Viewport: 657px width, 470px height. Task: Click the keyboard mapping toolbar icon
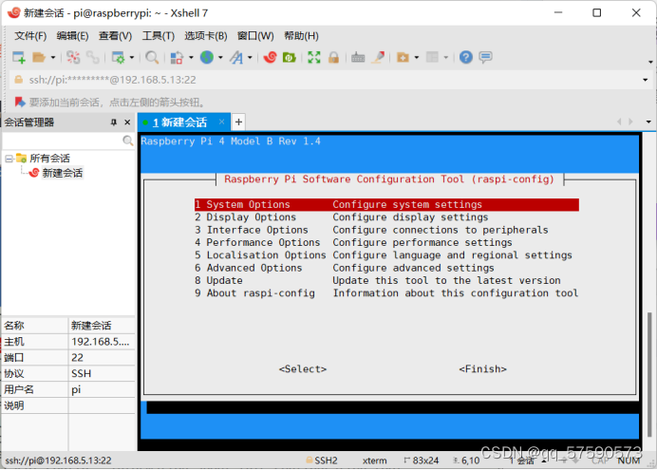coord(357,57)
